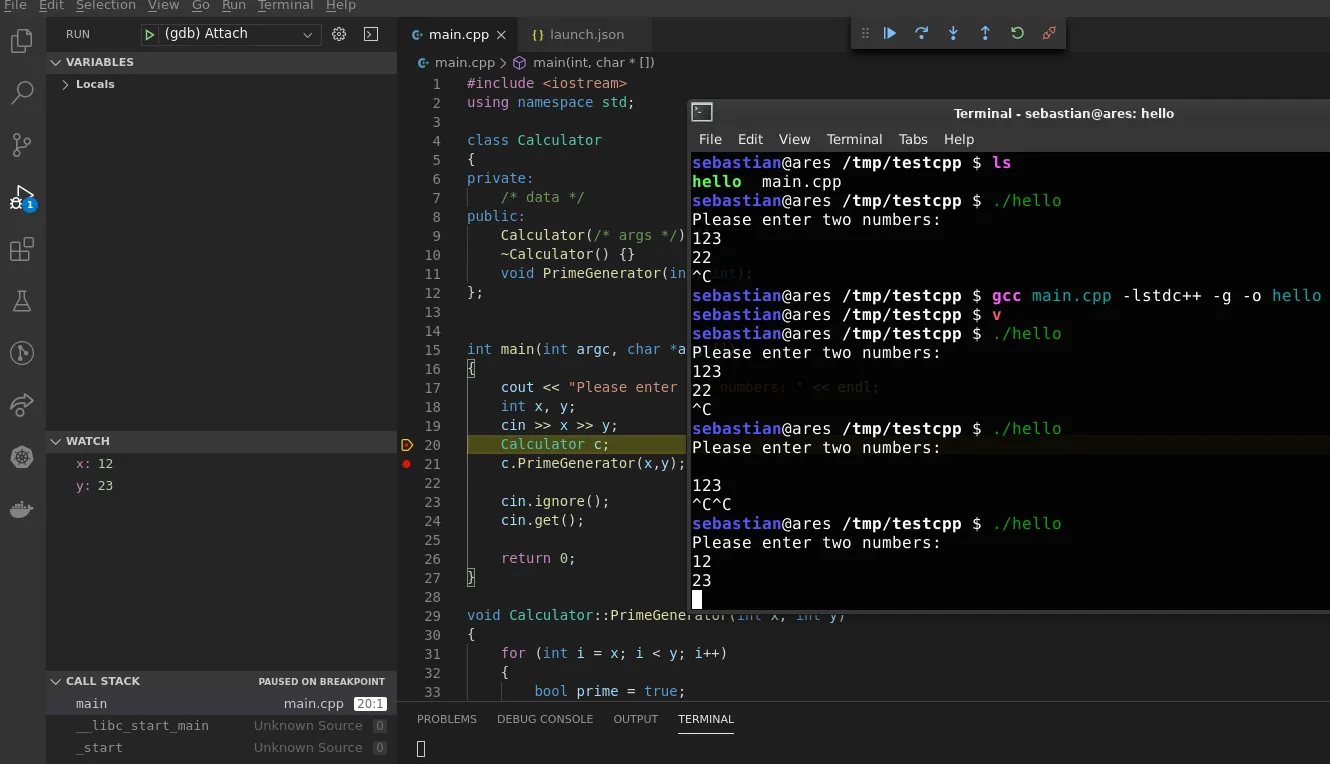Open the Tabs menu in Terminal window
The image size is (1330, 764).
pyautogui.click(x=912, y=139)
